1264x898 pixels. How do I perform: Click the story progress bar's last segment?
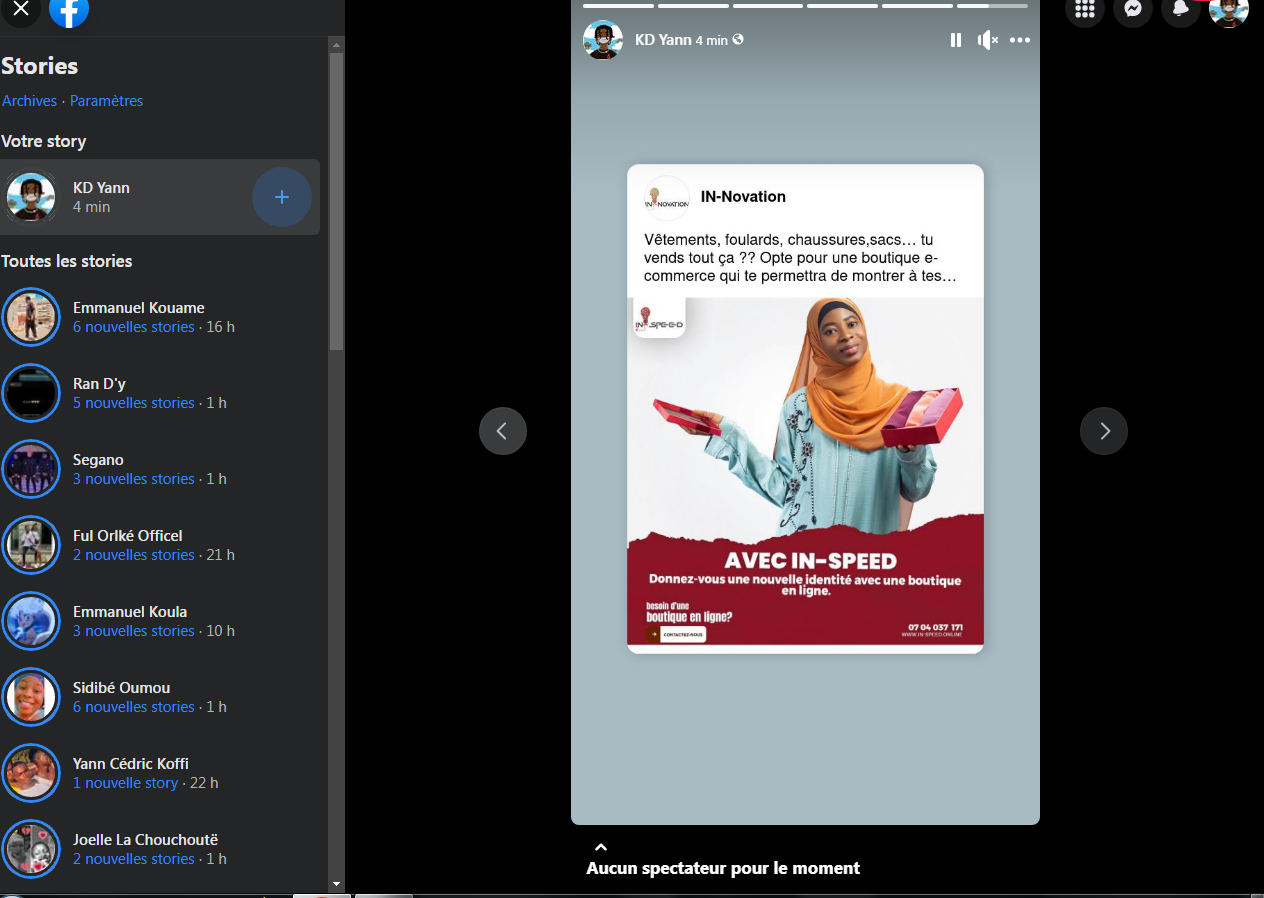[x=991, y=6]
